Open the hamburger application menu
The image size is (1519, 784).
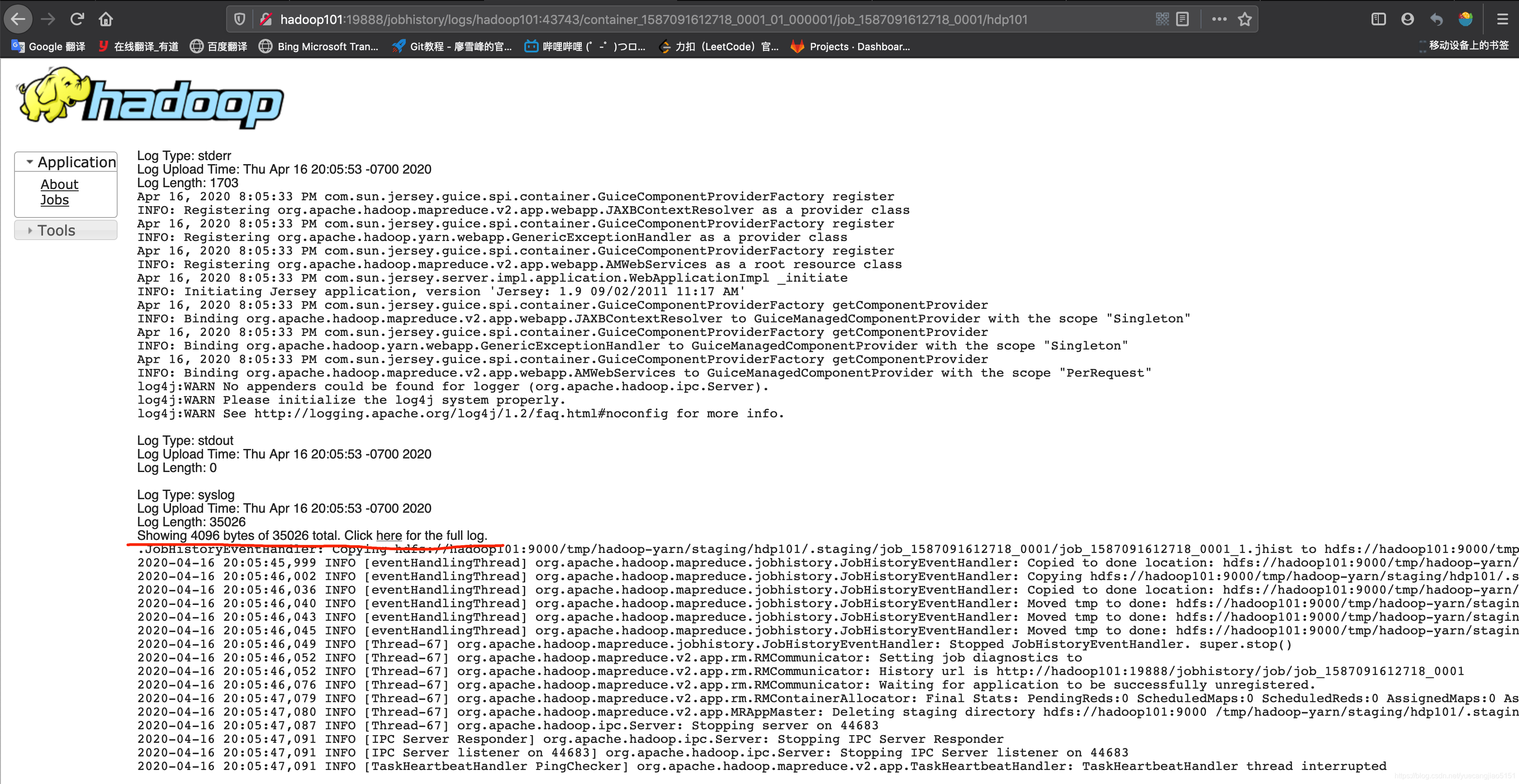pos(1503,19)
